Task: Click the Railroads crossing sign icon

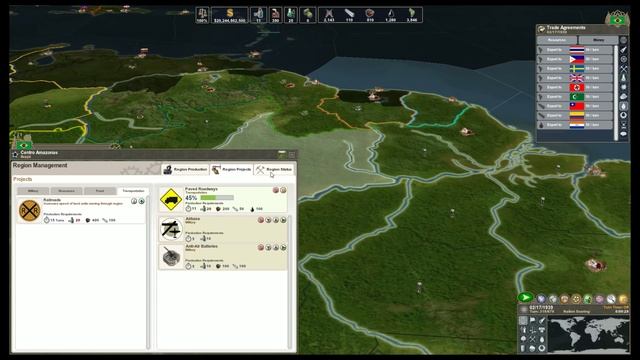Action: coord(30,210)
